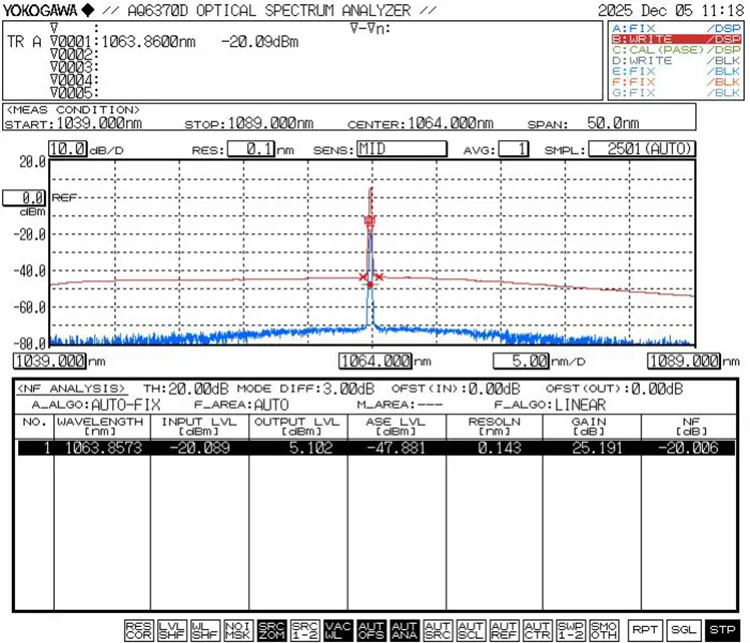
Task: Toggle the AUT OFS indicator
Action: tap(371, 631)
